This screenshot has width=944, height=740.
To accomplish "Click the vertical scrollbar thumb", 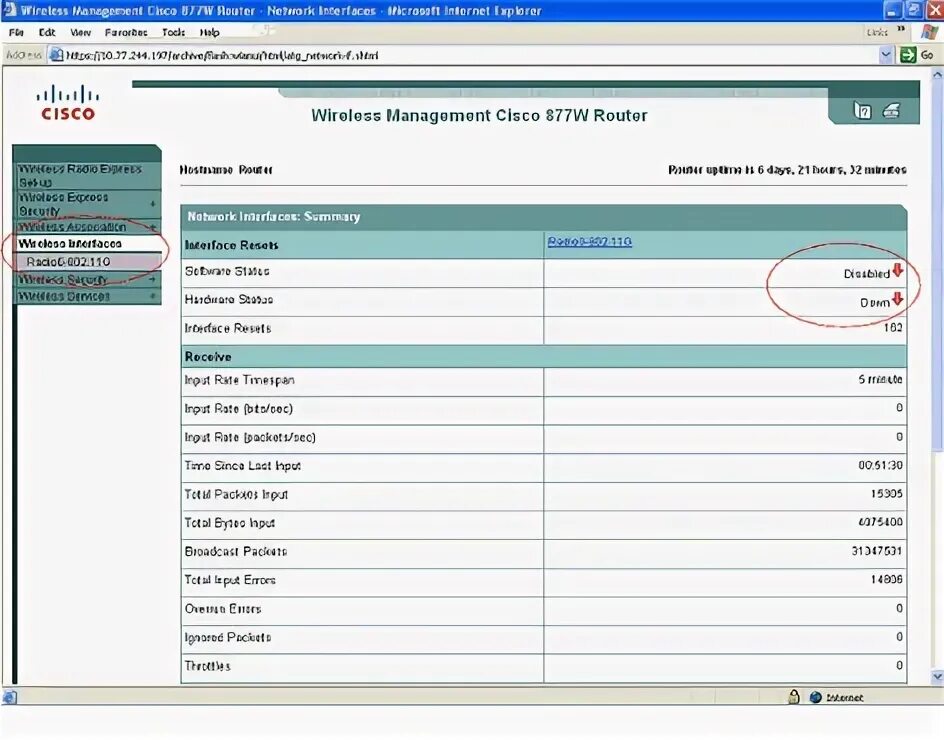I will 937,265.
